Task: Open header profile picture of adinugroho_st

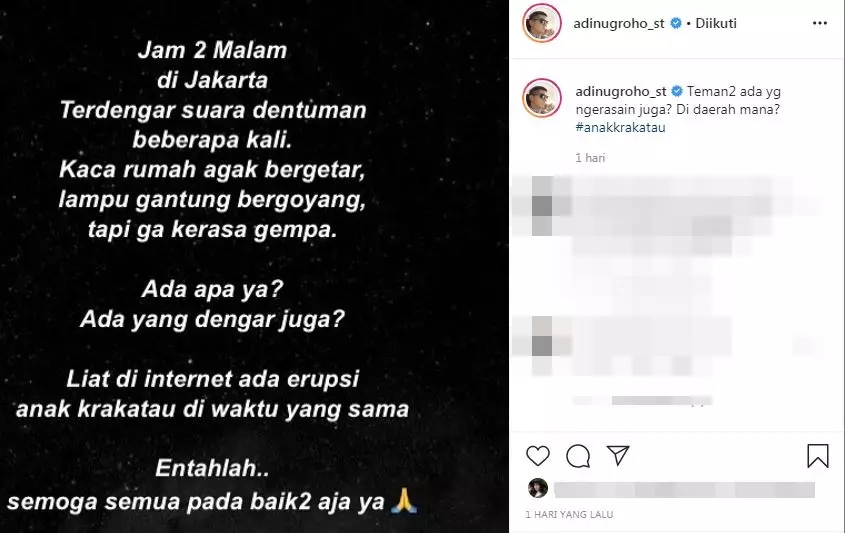Action: pos(542,23)
